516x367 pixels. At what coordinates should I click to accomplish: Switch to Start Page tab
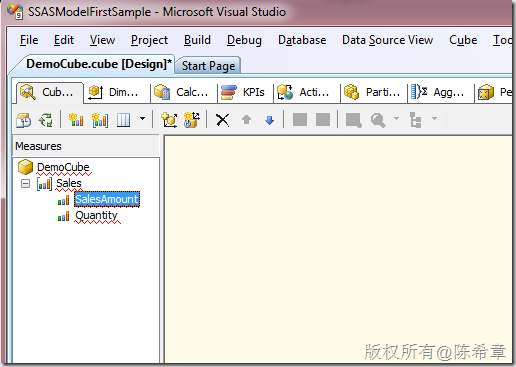tap(208, 66)
